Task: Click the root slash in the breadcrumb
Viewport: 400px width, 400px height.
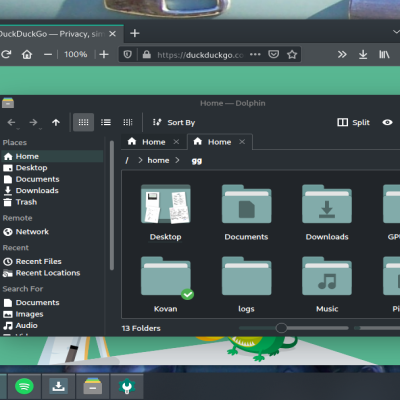Action: [127, 161]
